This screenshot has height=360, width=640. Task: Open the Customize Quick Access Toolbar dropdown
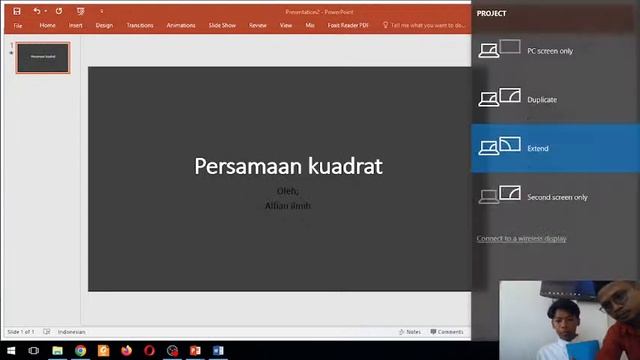click(101, 11)
